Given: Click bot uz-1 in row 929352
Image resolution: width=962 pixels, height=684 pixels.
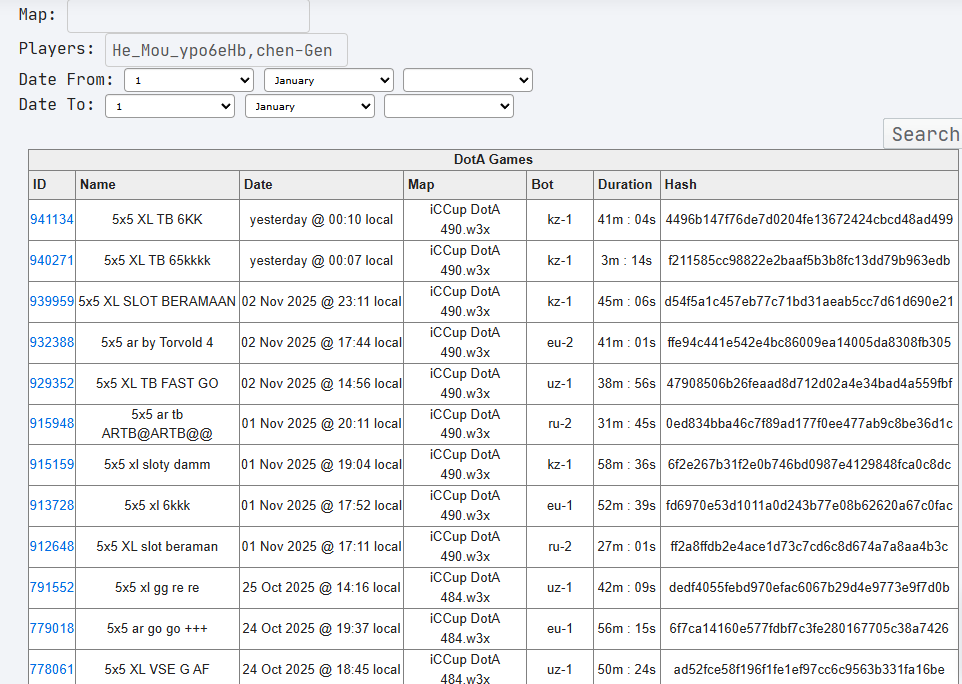Looking at the screenshot, I should tap(560, 383).
